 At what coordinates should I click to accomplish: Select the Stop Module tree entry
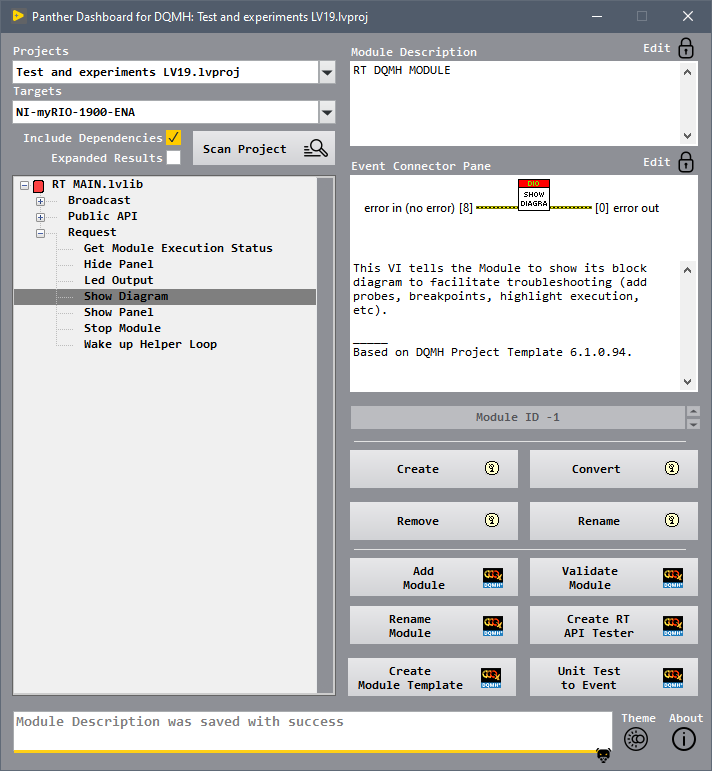click(122, 328)
